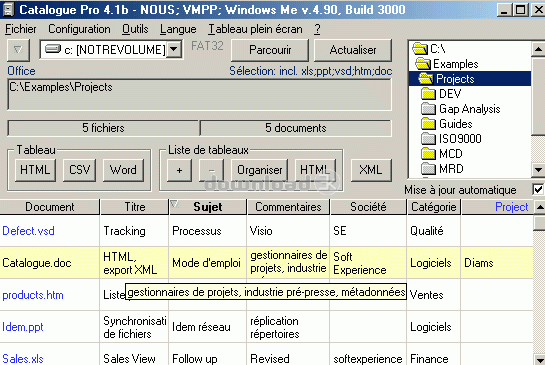Click the Sujet column header
The height and width of the screenshot is (365, 545).
pos(208,207)
